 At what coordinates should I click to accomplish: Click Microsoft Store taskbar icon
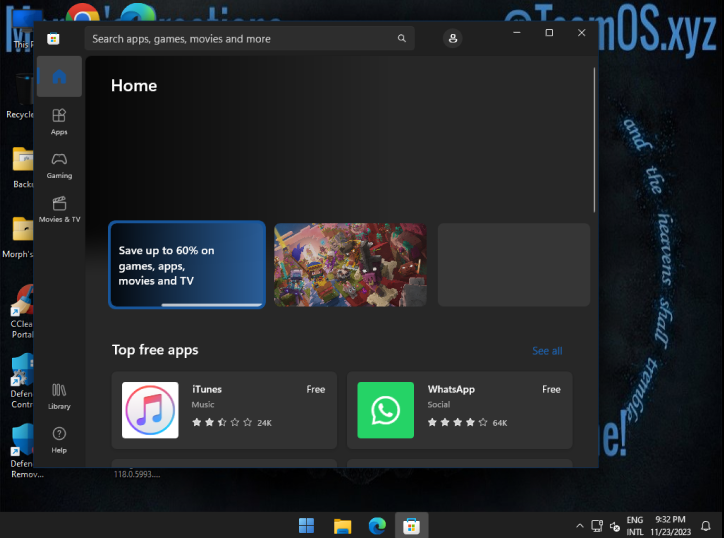[x=411, y=526]
